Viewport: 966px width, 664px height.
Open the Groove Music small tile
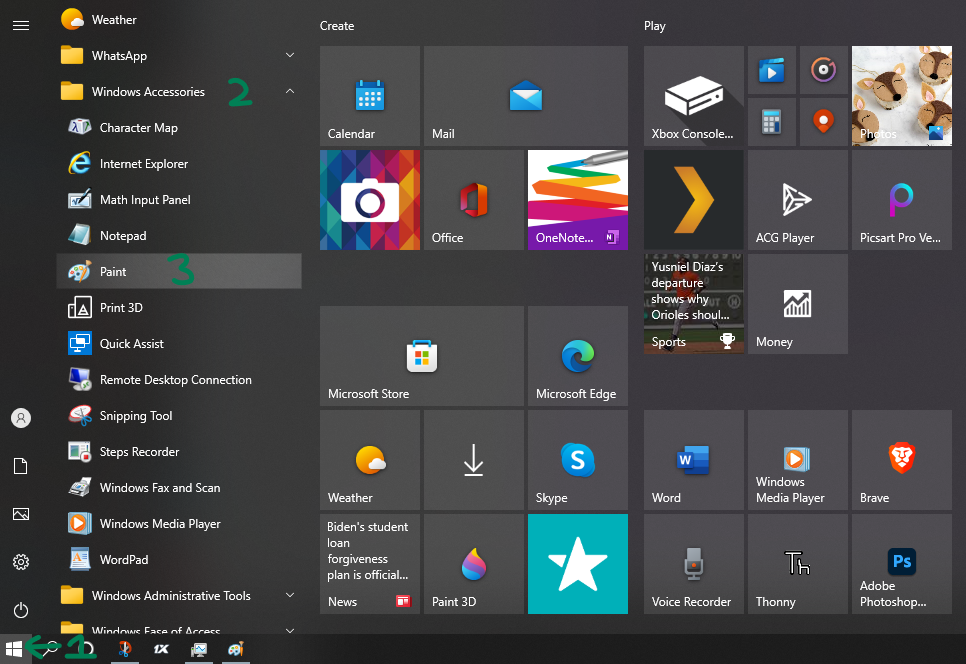pyautogui.click(x=824, y=70)
